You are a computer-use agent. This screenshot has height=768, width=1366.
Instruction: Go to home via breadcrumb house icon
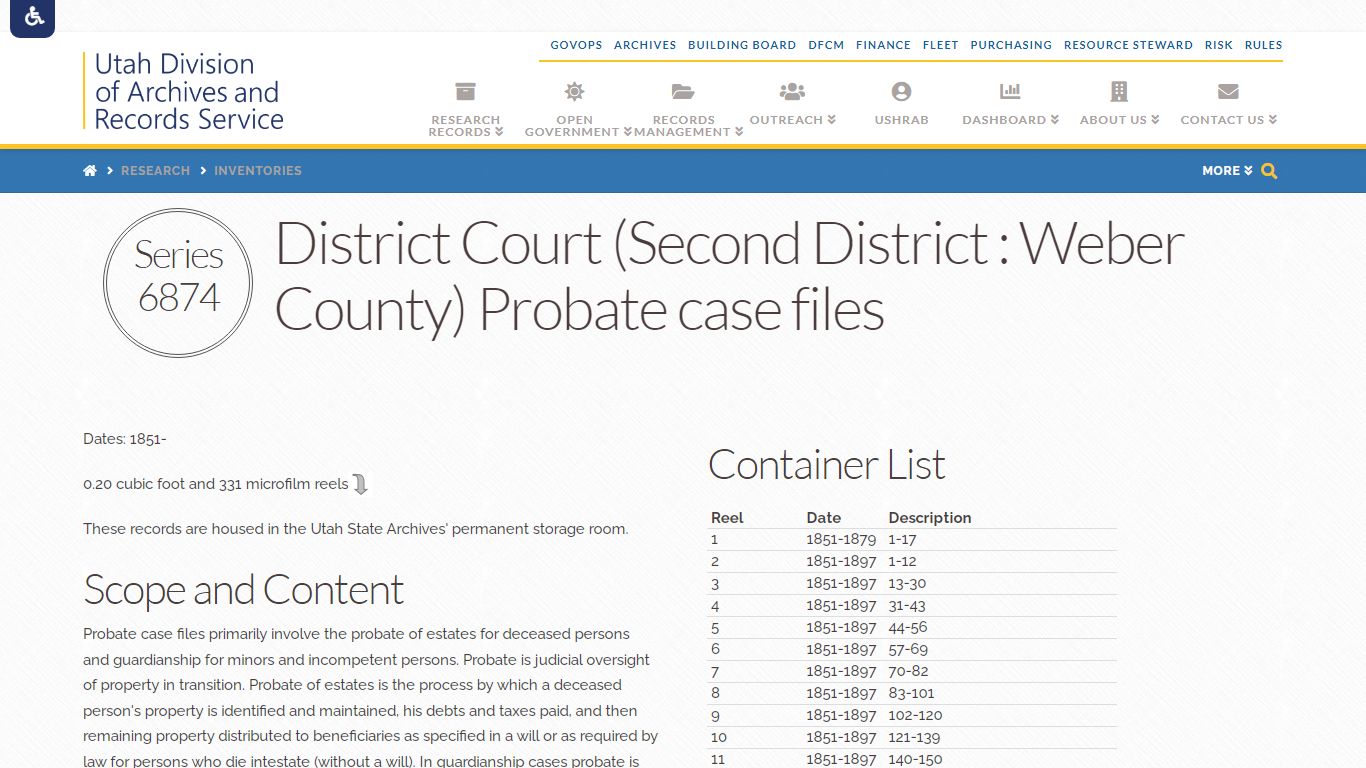pyautogui.click(x=90, y=171)
